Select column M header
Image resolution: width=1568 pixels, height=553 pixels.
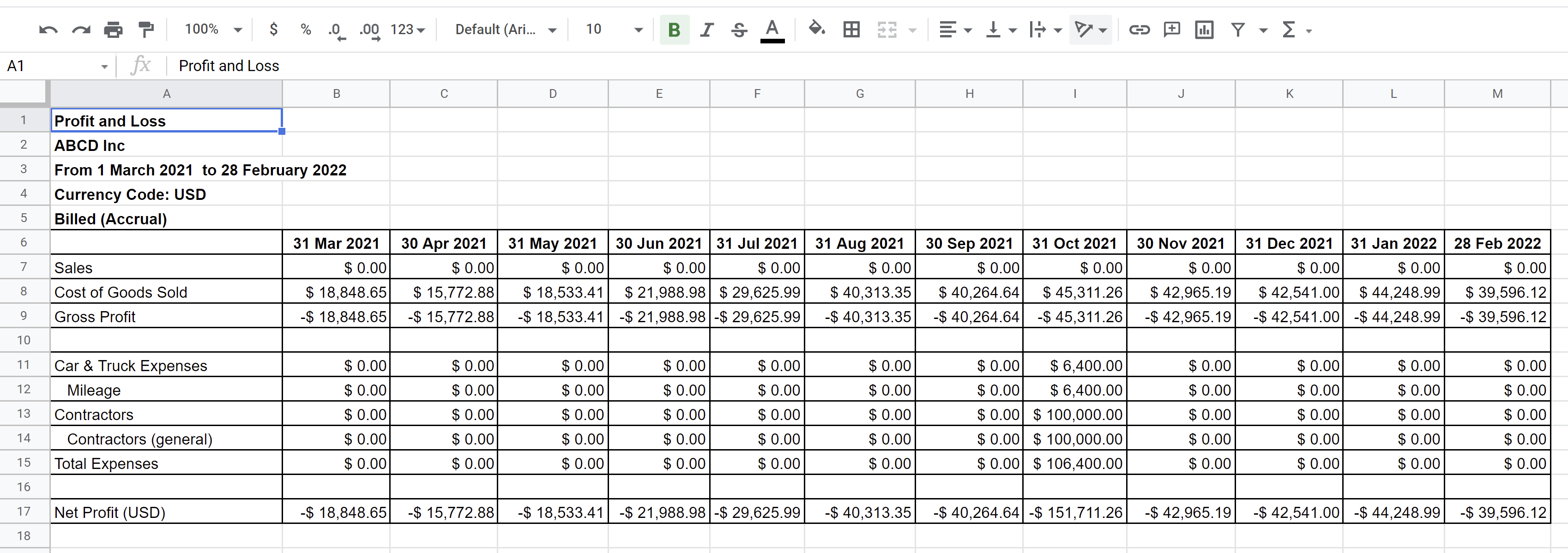(1497, 94)
